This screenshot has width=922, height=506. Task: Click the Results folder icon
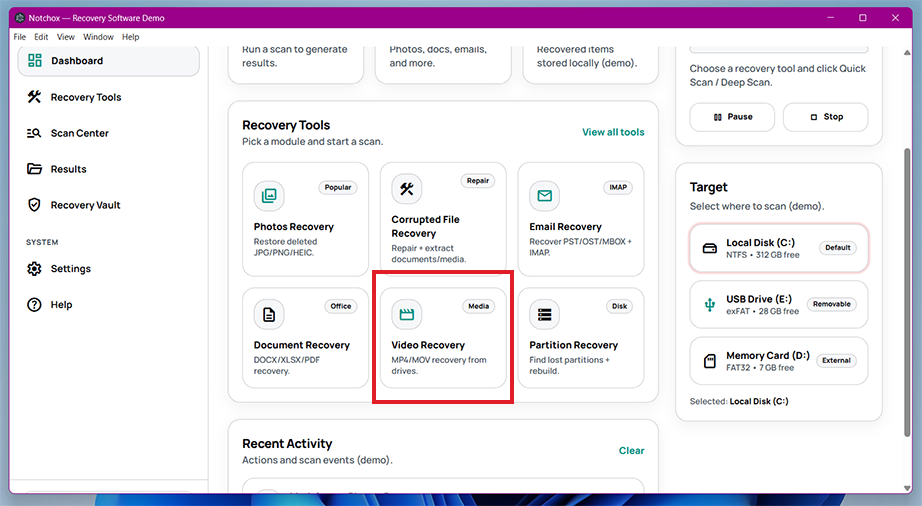[x=34, y=169]
